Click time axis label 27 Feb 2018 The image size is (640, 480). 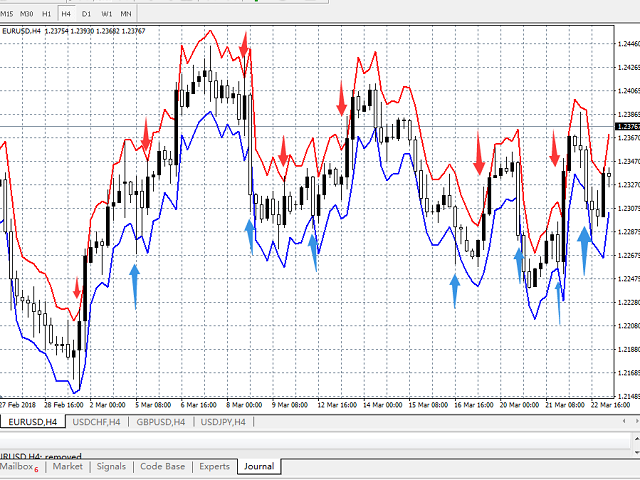tap(18, 405)
